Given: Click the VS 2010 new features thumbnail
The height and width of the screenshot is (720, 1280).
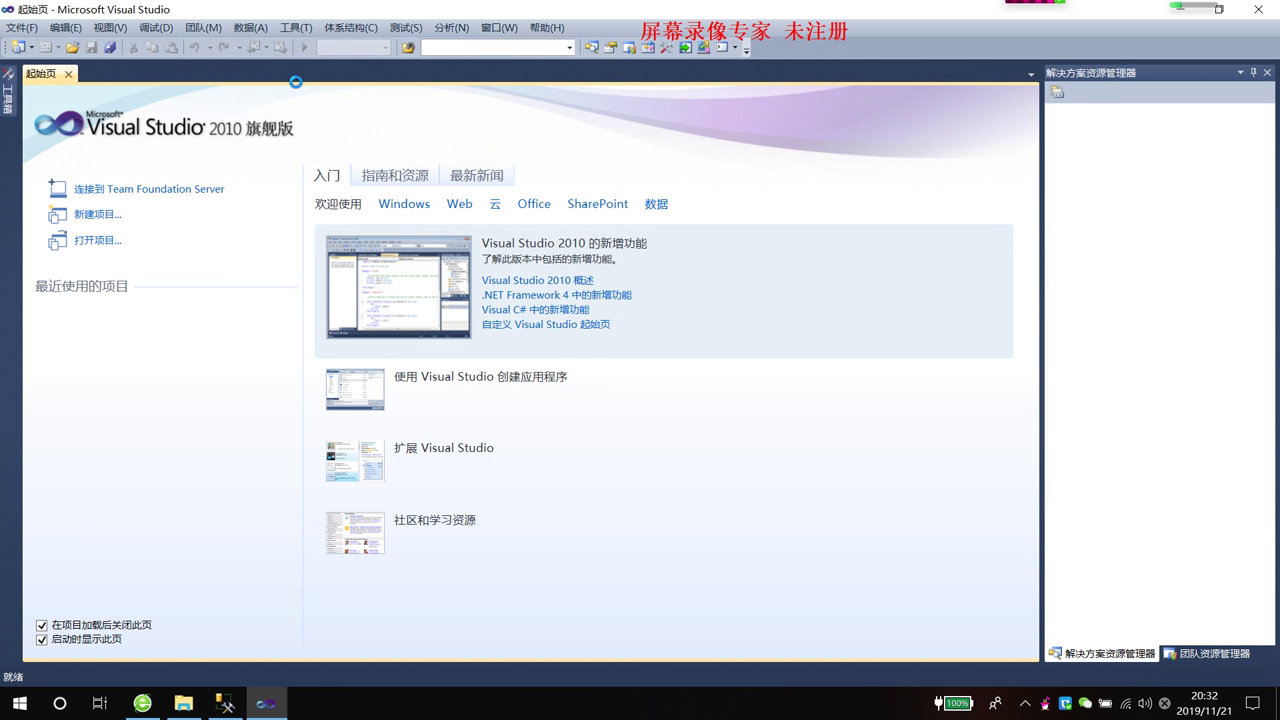Looking at the screenshot, I should click(399, 287).
